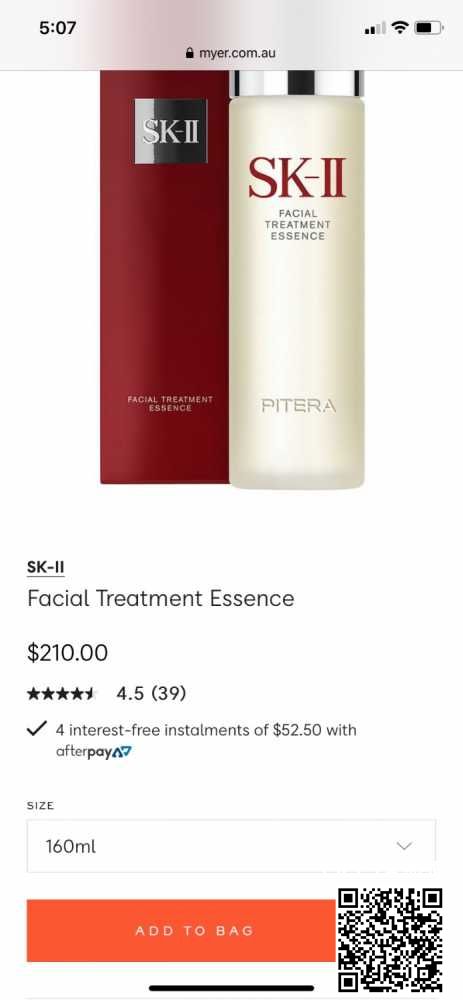Click the chevron arrow in size selector
Viewport: 463px width, 1000px height.
404,846
